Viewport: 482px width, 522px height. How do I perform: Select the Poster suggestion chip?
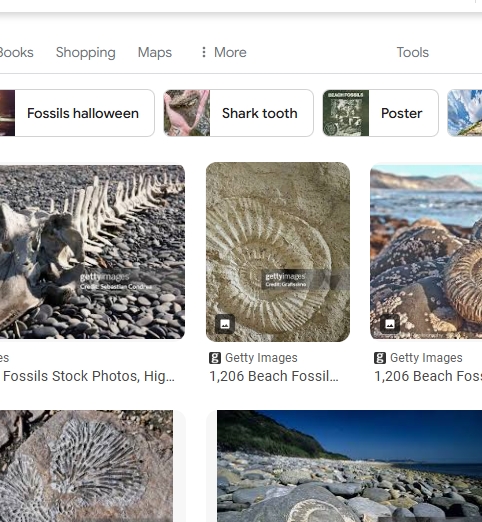pos(380,113)
